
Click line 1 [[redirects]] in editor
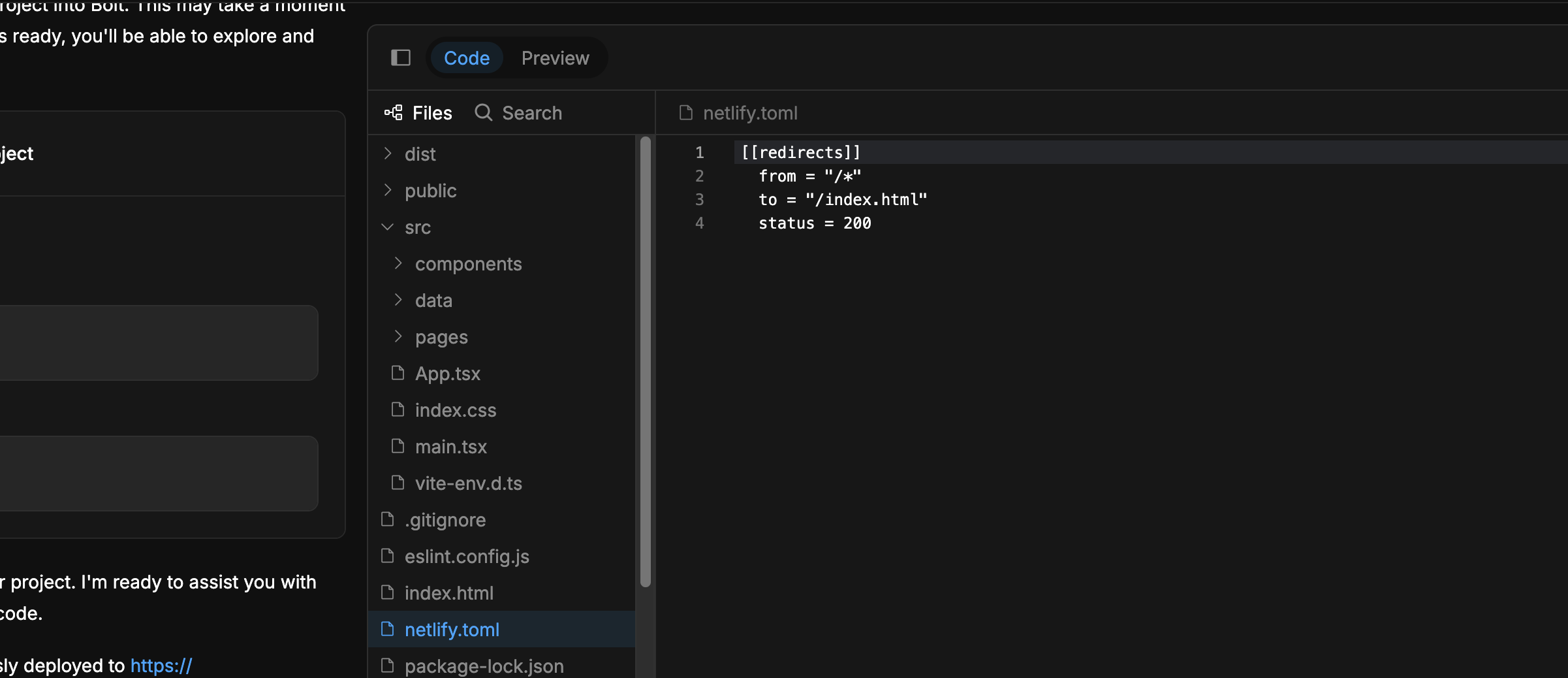[801, 152]
